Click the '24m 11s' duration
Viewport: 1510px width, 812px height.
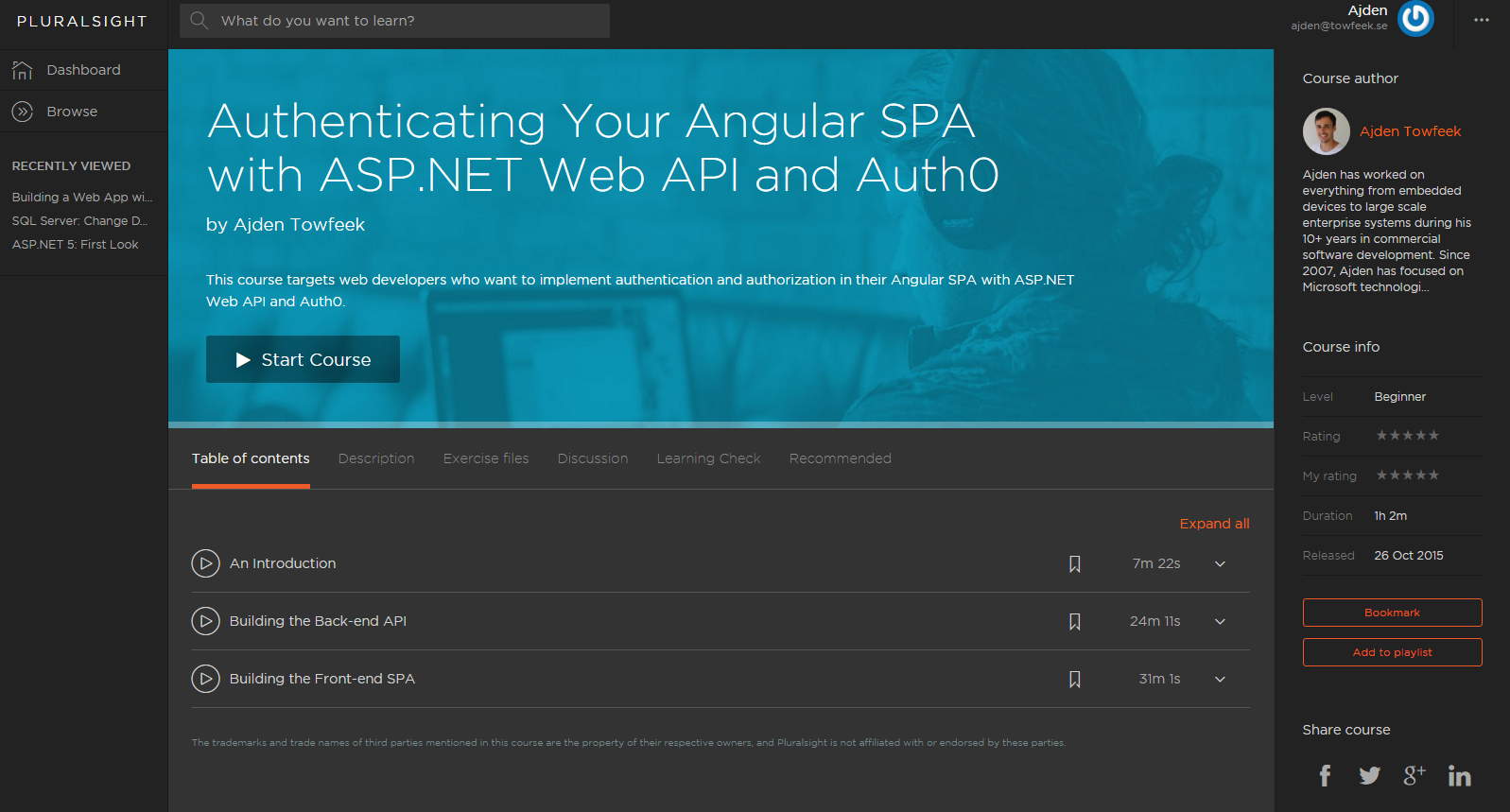[1154, 621]
